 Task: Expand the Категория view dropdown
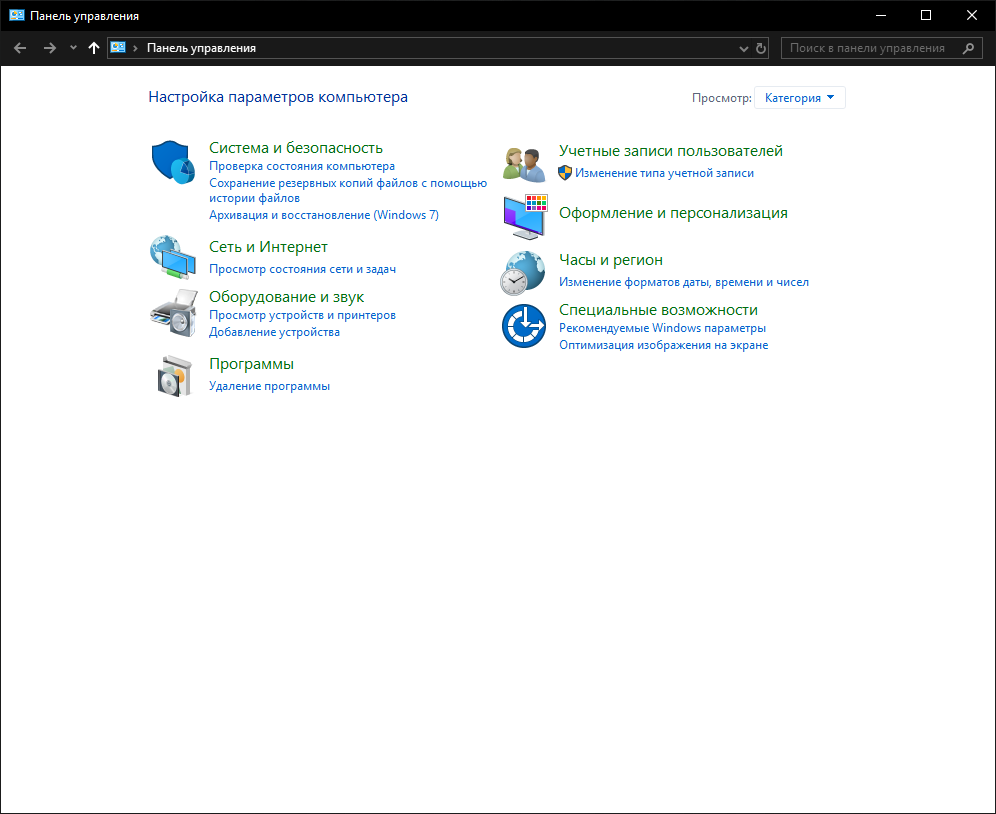(799, 98)
